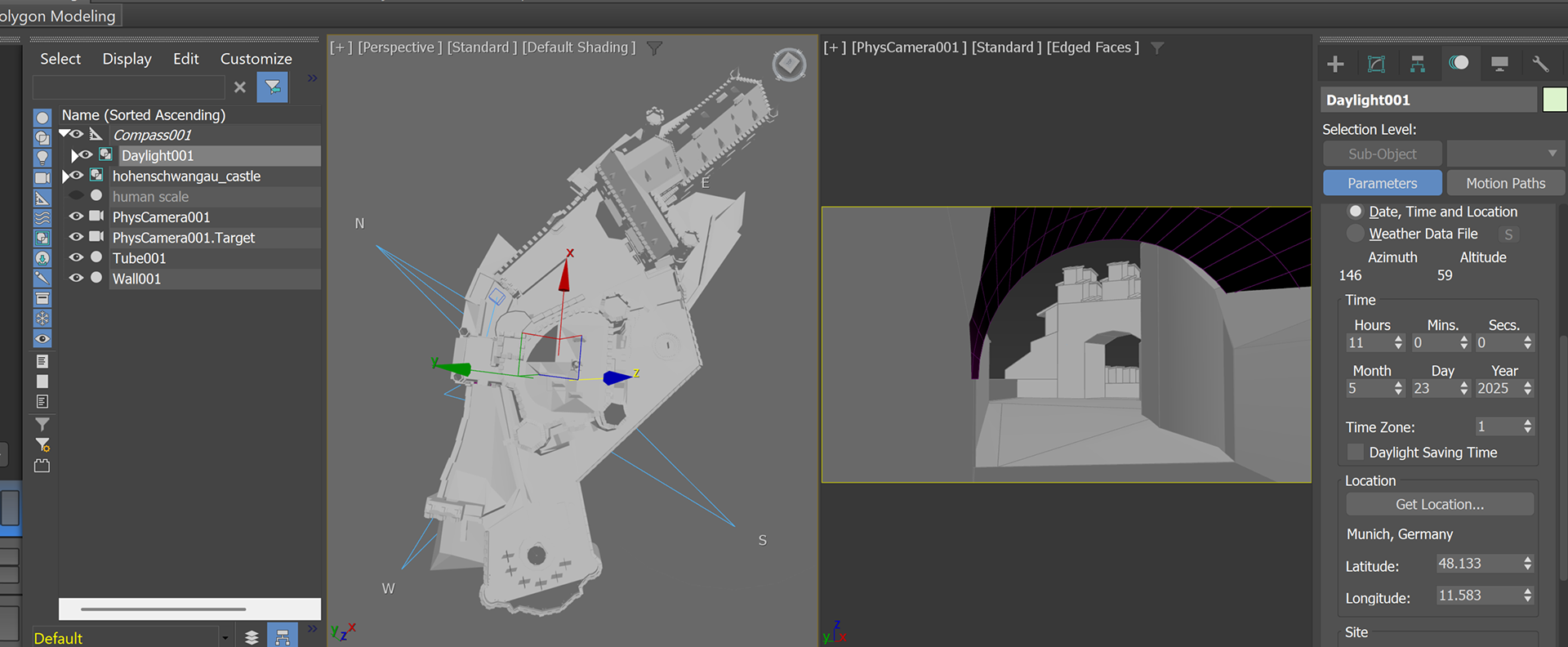Toggle the Display Hidden Objects eye icon

(x=42, y=338)
